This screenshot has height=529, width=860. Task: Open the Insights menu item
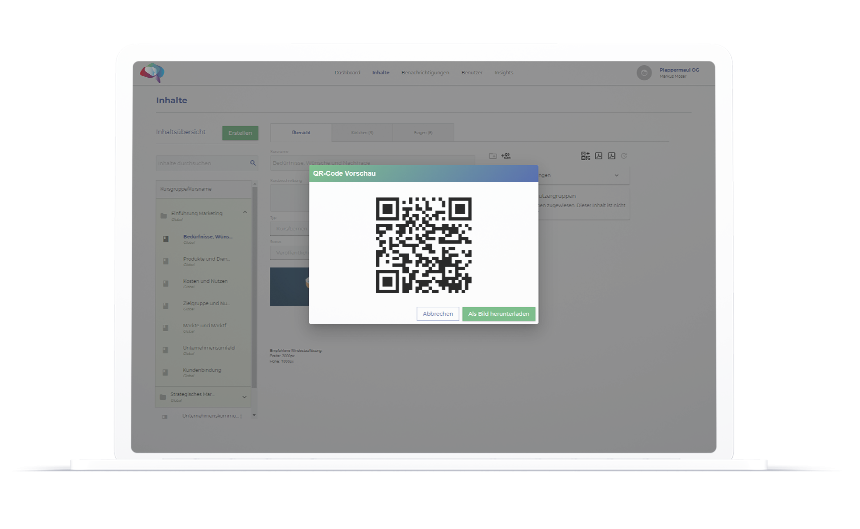pyautogui.click(x=503, y=72)
